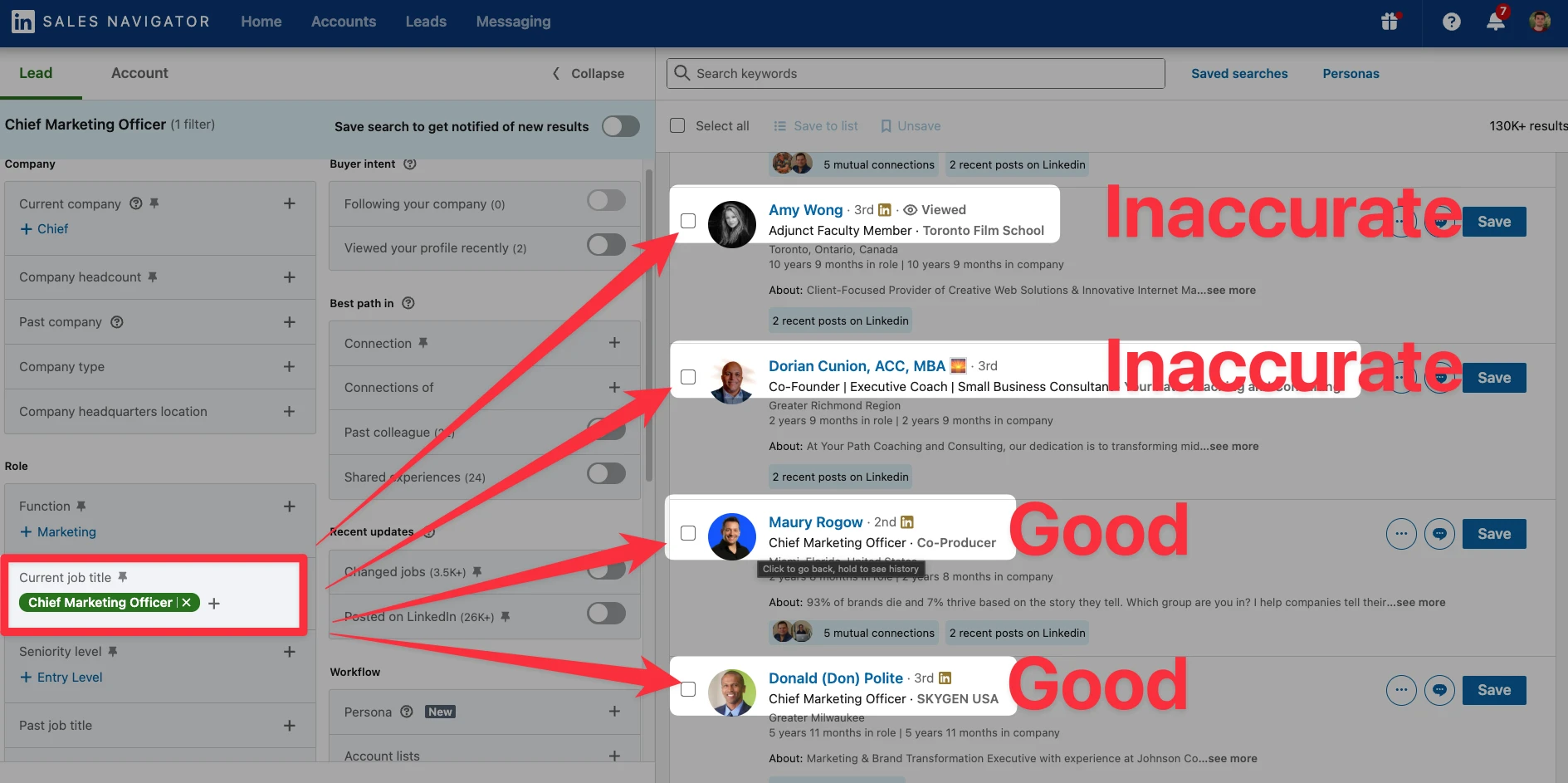Viewport: 1568px width, 783px height.
Task: Click the pin icon next to Posted on LinkedIn
Action: [506, 616]
